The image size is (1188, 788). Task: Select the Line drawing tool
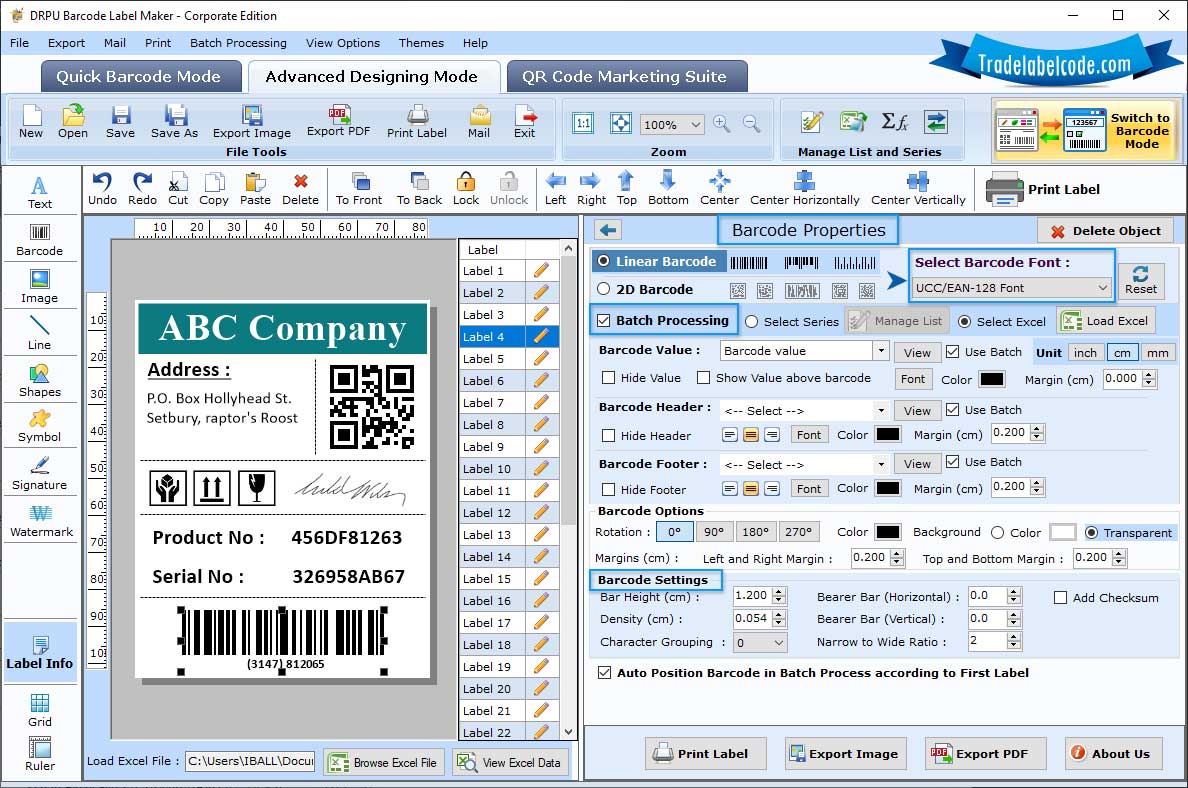(x=39, y=333)
